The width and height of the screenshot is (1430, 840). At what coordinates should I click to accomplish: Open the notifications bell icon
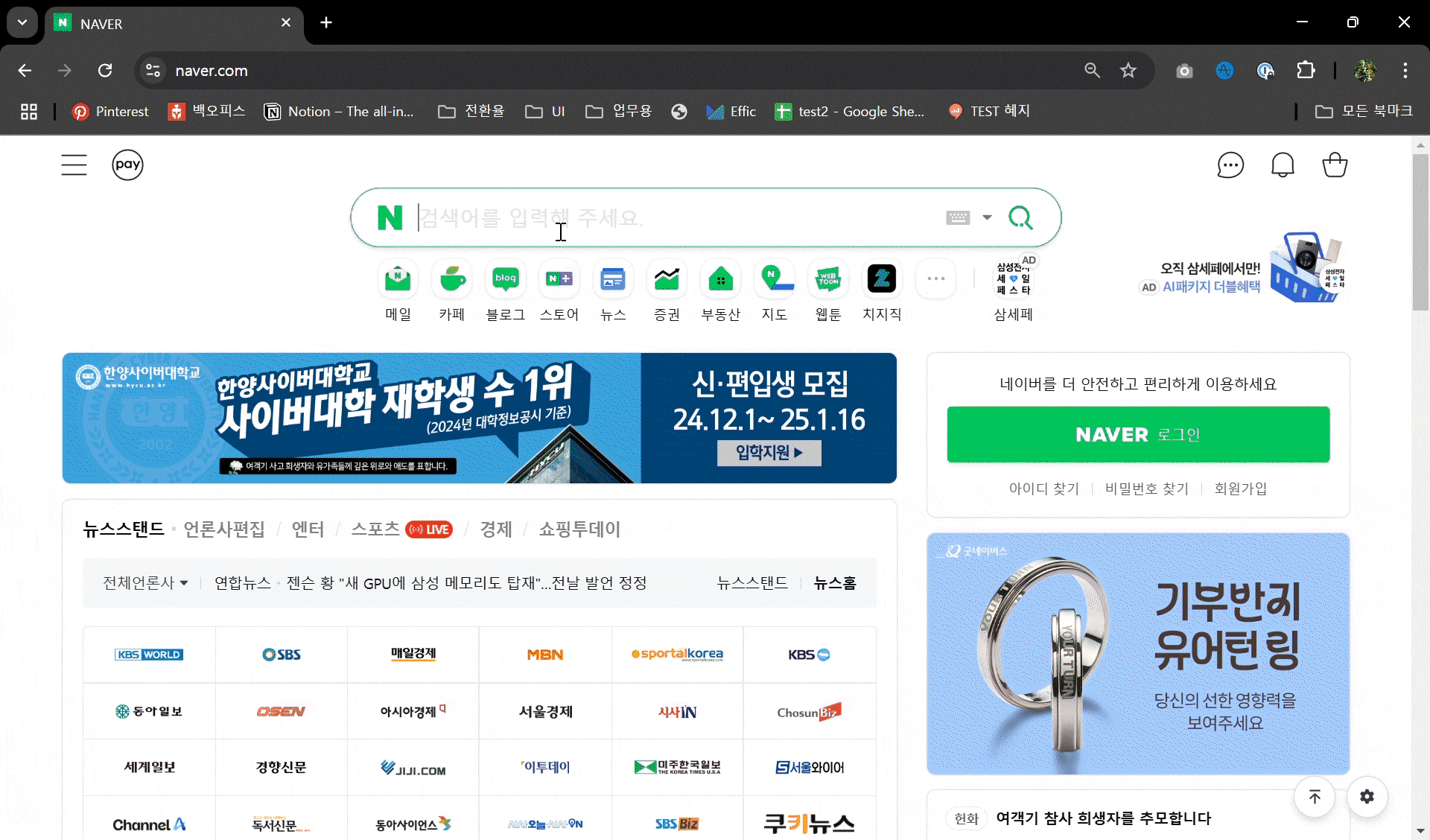tap(1283, 165)
